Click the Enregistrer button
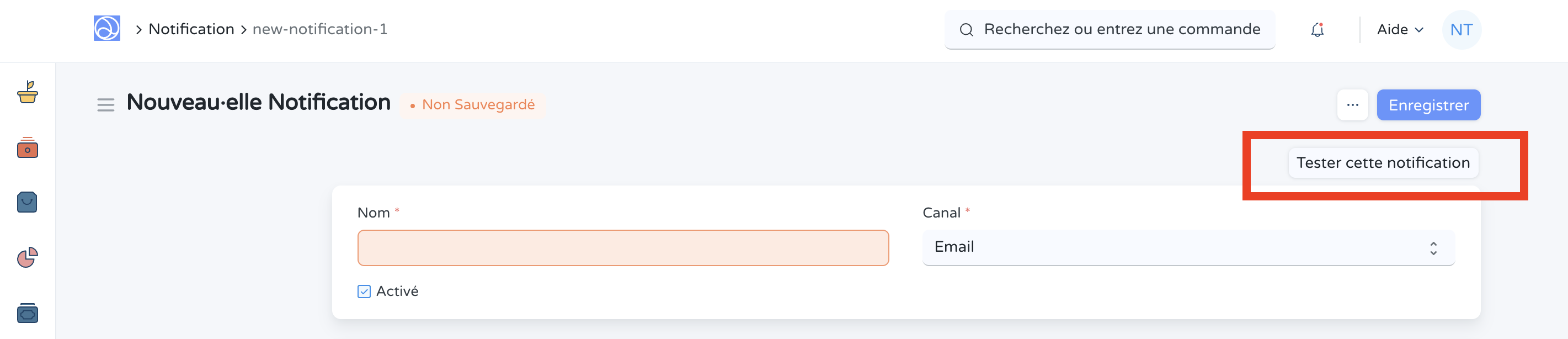 coord(1428,104)
